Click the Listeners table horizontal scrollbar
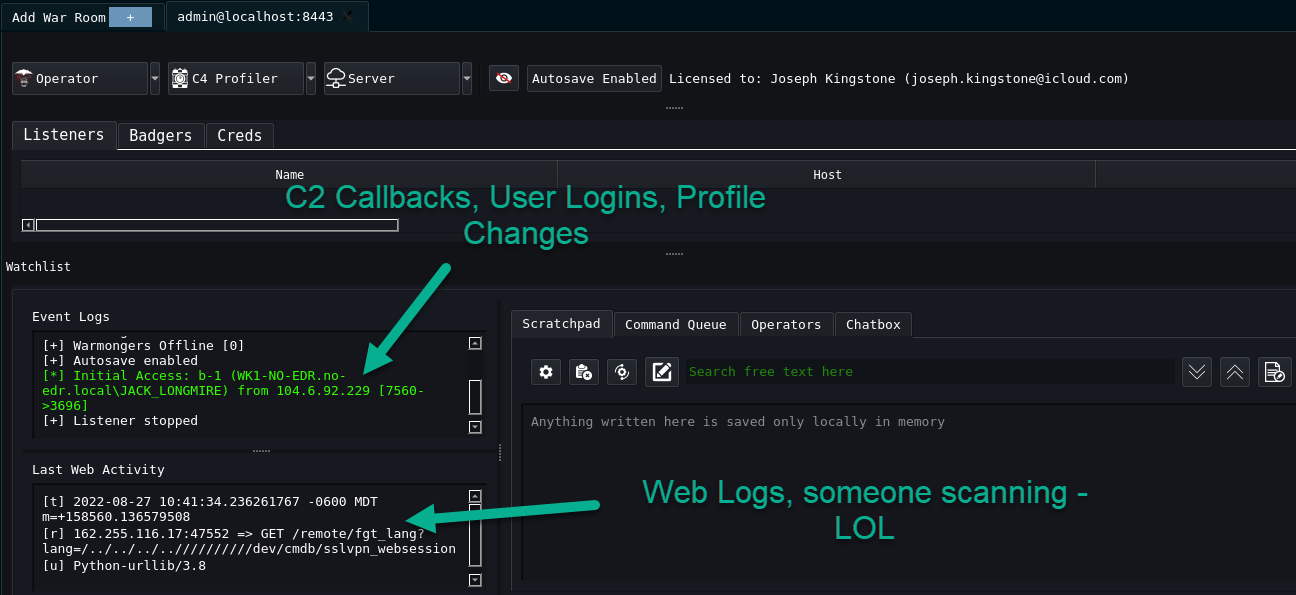 point(216,225)
